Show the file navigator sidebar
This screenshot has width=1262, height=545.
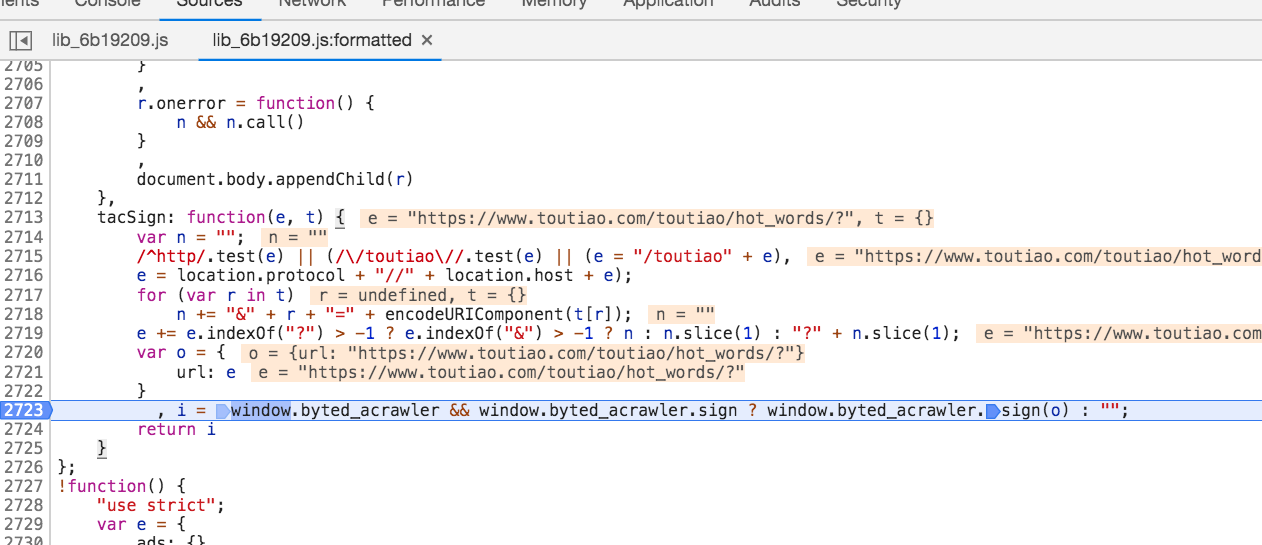click(x=21, y=40)
